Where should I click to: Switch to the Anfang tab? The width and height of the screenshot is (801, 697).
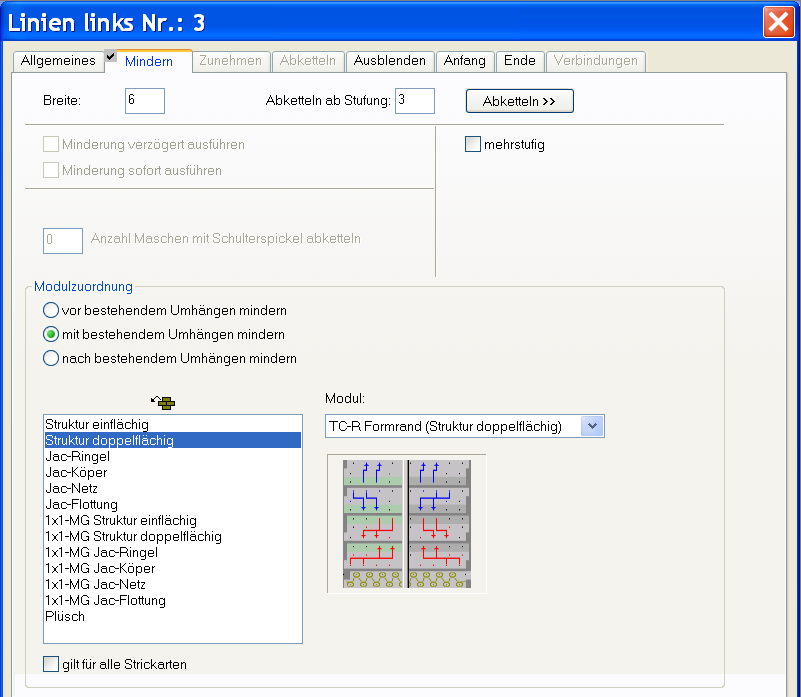pos(465,61)
